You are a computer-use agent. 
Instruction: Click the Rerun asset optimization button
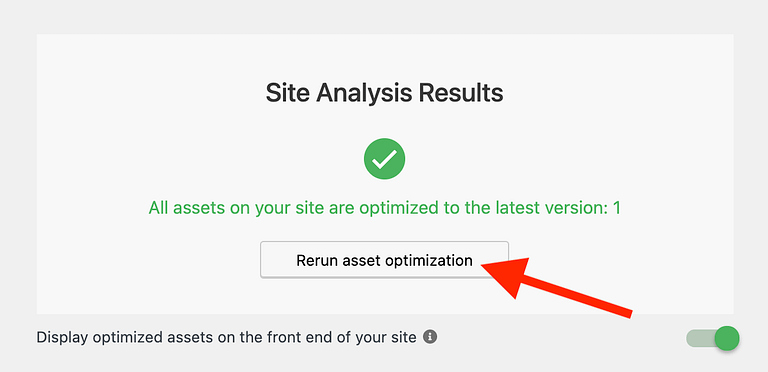click(384, 260)
